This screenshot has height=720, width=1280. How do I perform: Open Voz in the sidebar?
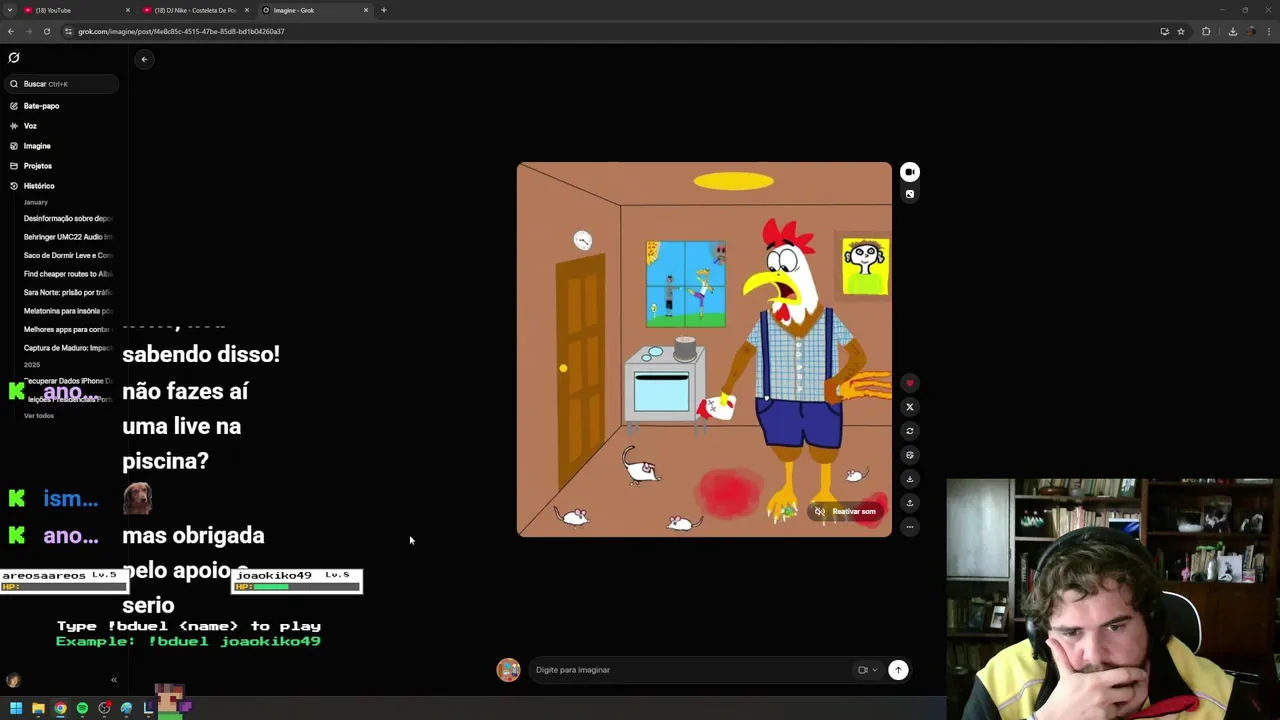(x=30, y=126)
